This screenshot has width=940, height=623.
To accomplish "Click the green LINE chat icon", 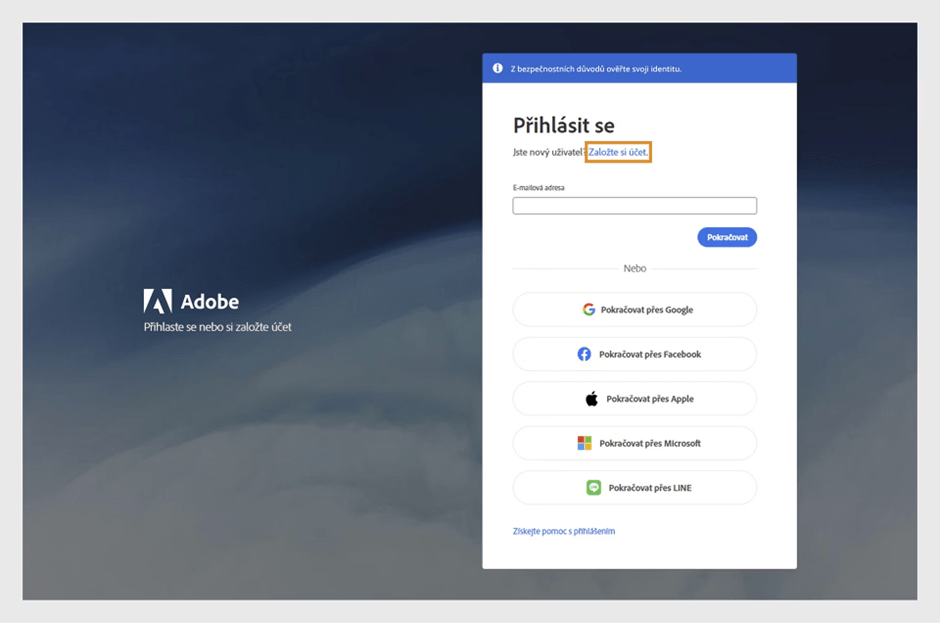I will (593, 487).
